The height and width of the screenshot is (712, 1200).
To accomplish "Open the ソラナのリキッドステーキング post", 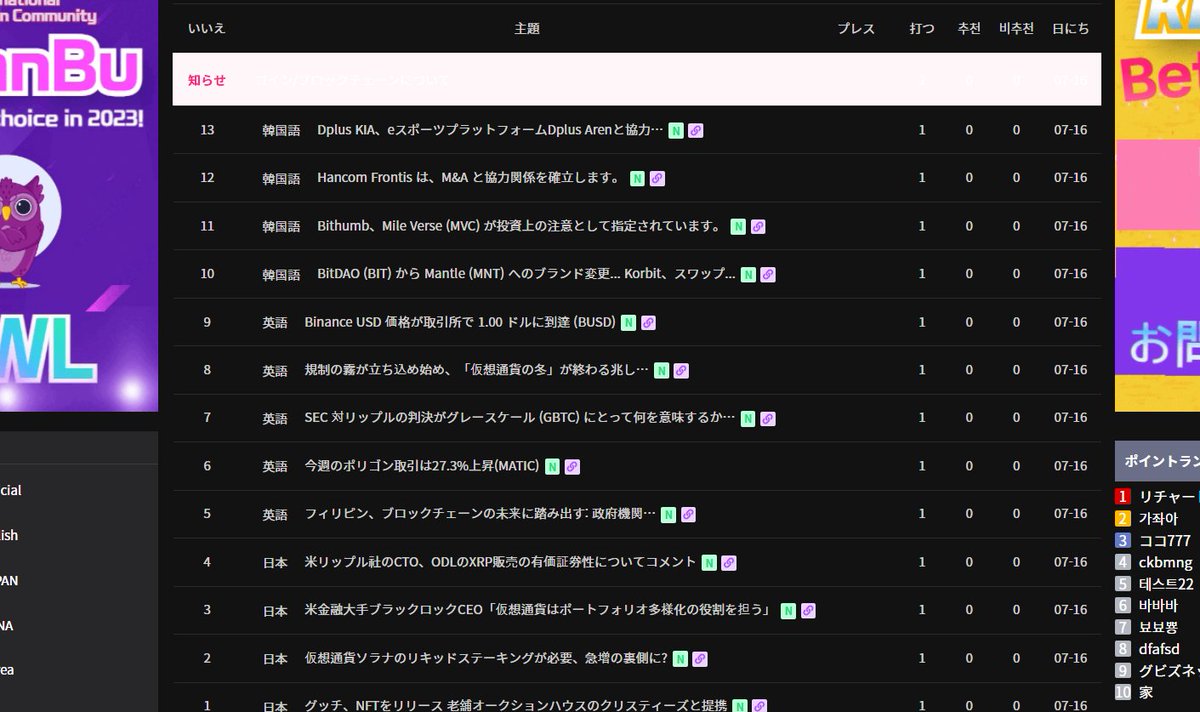I will click(486, 658).
